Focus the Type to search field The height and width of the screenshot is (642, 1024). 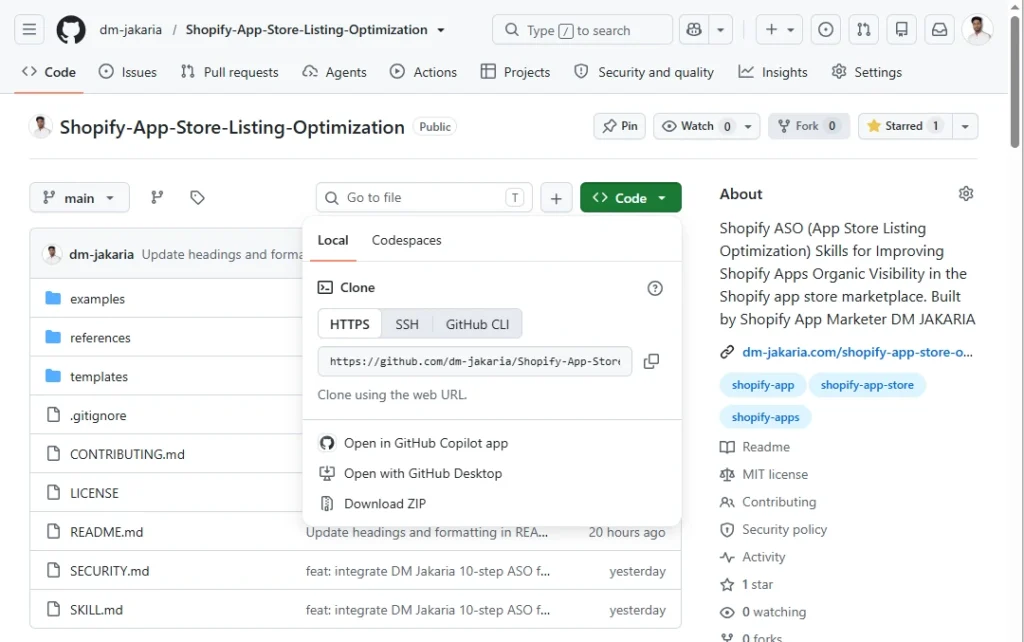click(x=582, y=30)
